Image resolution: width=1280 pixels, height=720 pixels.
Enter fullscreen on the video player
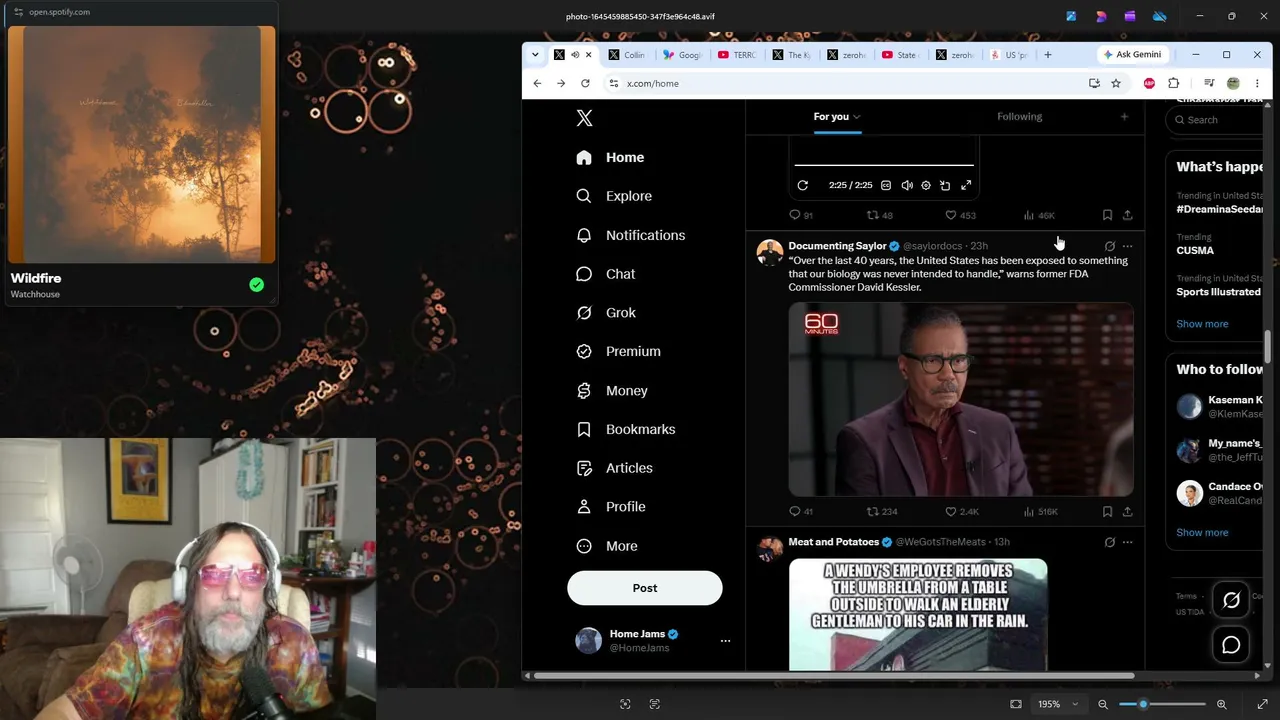(x=966, y=185)
